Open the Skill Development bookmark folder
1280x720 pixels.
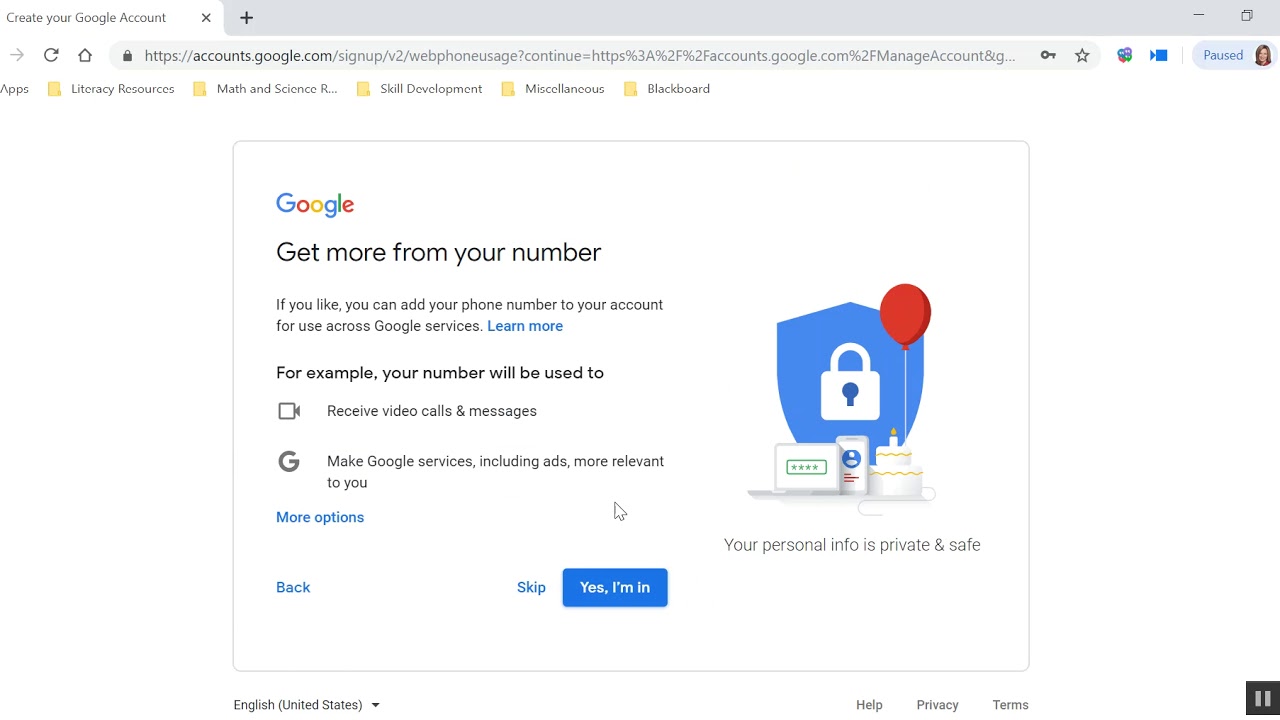click(420, 89)
